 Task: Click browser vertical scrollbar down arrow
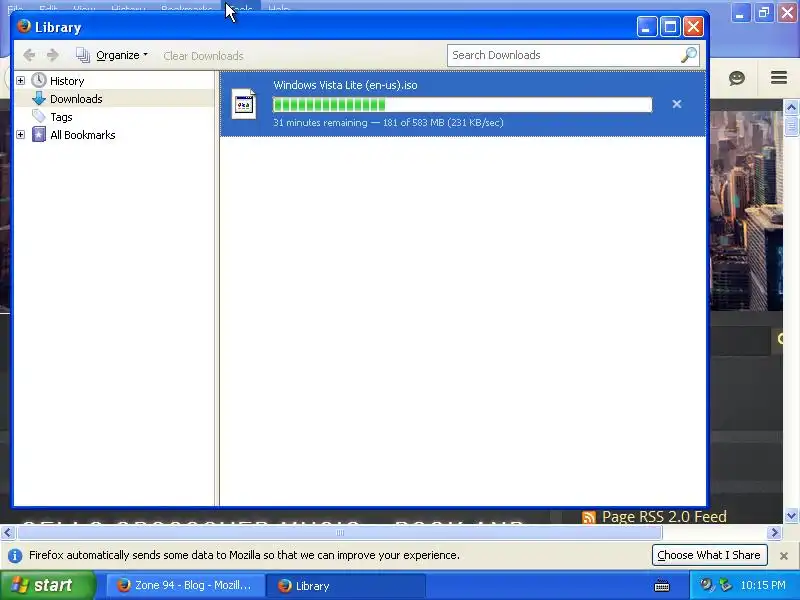click(x=791, y=516)
